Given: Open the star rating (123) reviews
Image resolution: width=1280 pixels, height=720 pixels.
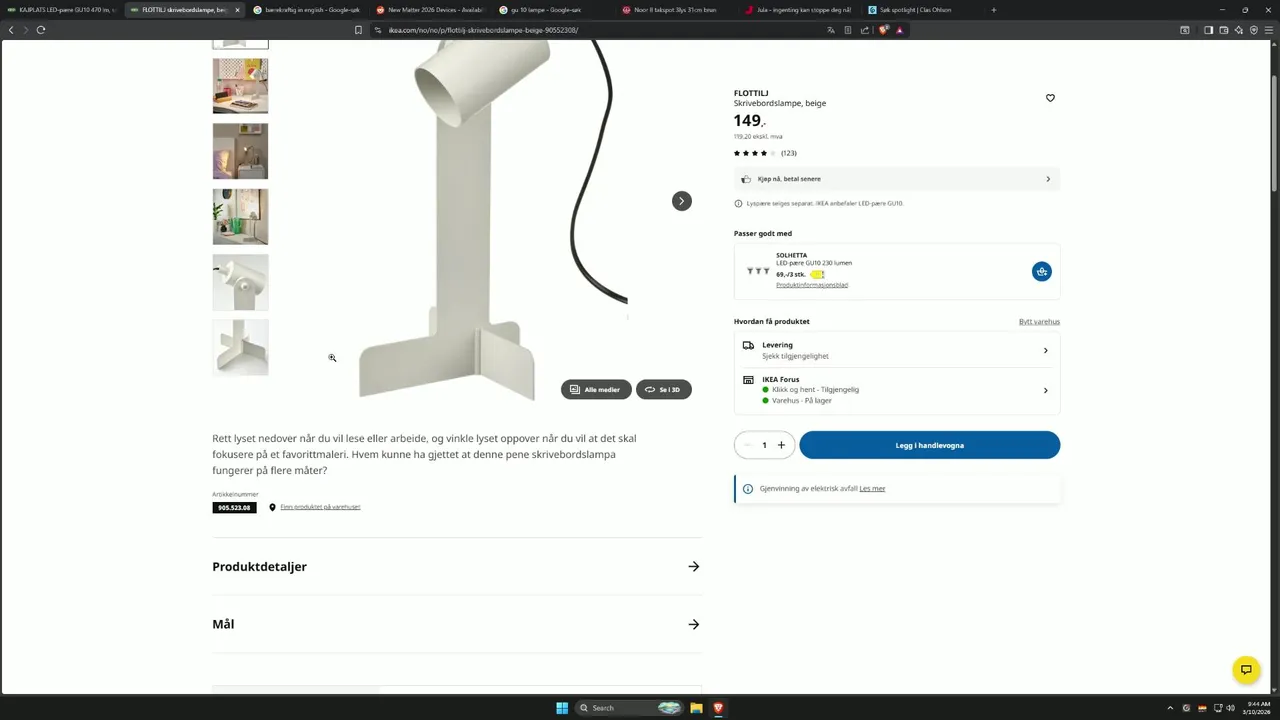Looking at the screenshot, I should (765, 153).
